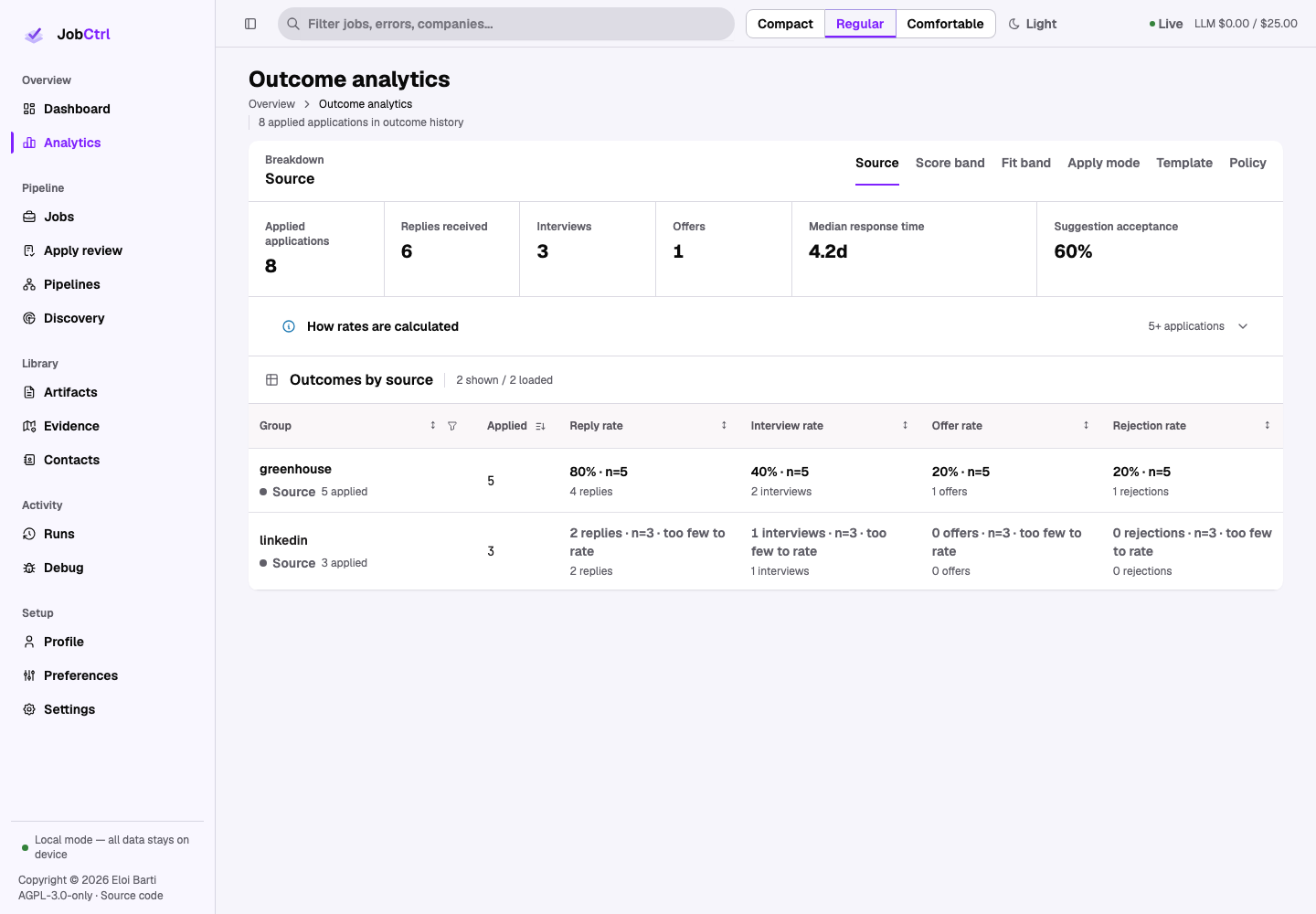Switch to the Fit band tab
The height and width of the screenshot is (914, 1316).
(1026, 163)
